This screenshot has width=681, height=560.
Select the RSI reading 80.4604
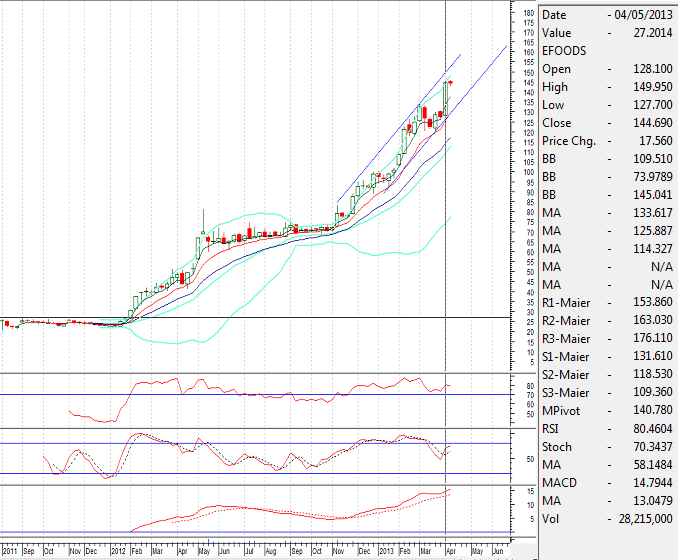(643, 429)
